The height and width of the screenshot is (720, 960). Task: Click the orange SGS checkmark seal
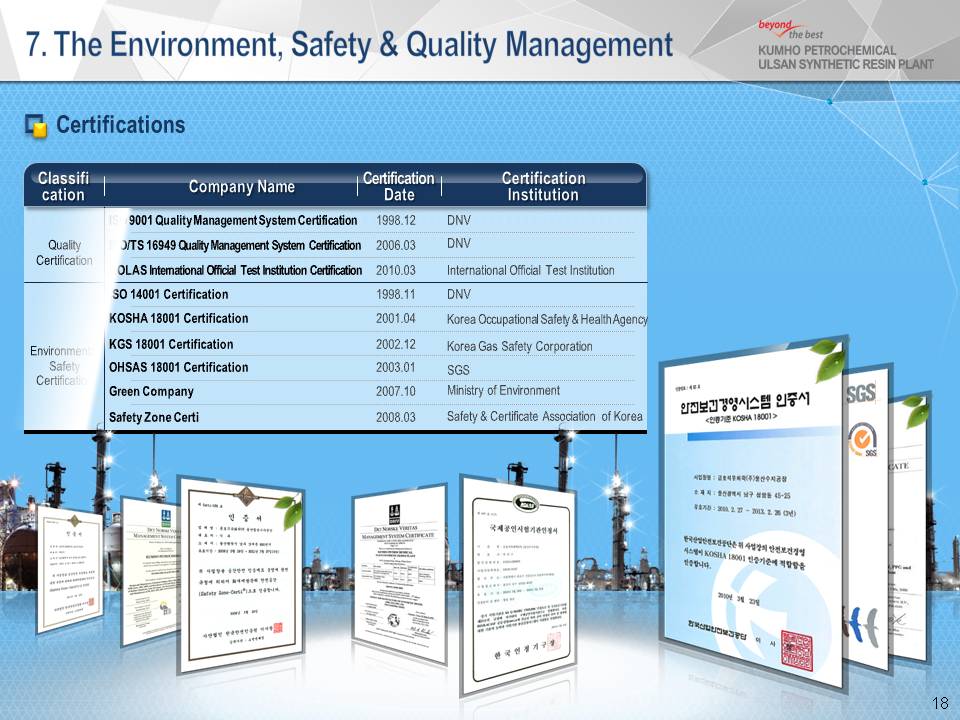(x=862, y=440)
